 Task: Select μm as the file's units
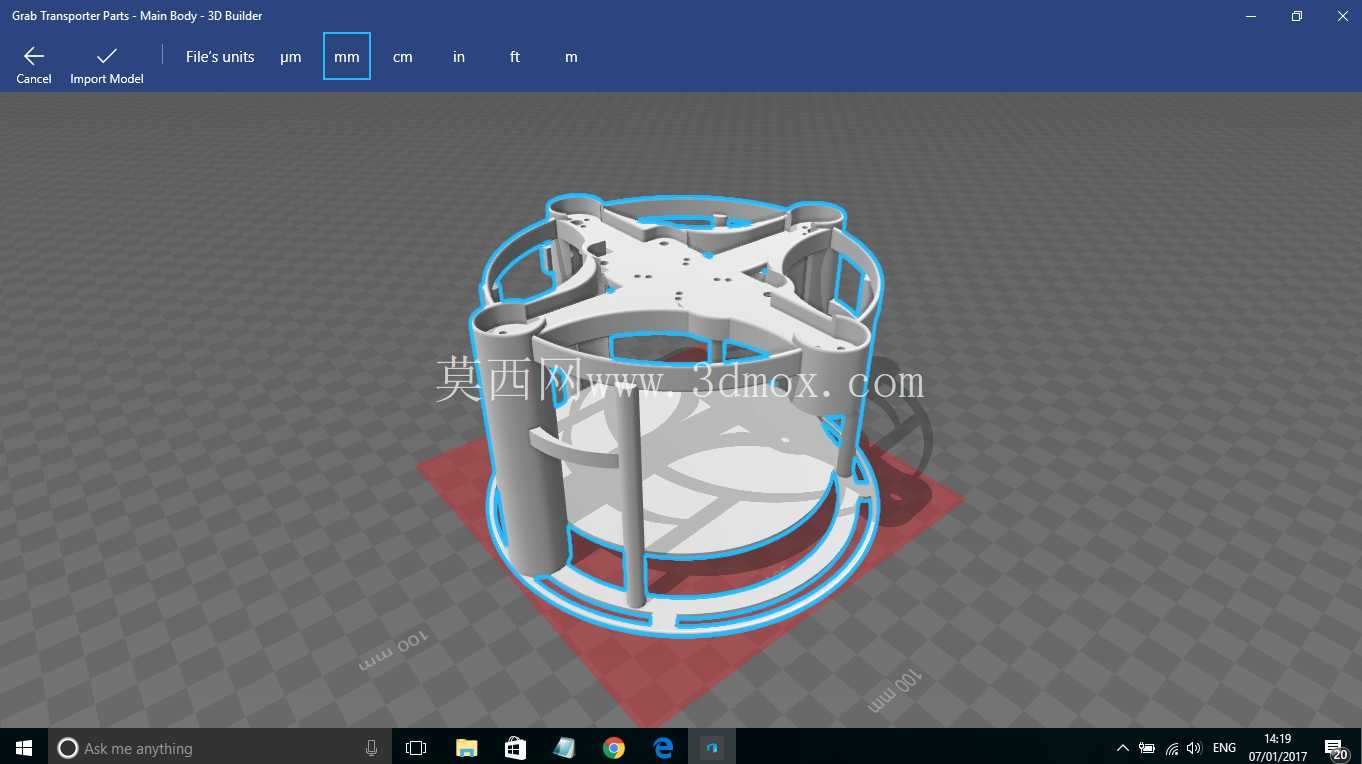point(291,57)
